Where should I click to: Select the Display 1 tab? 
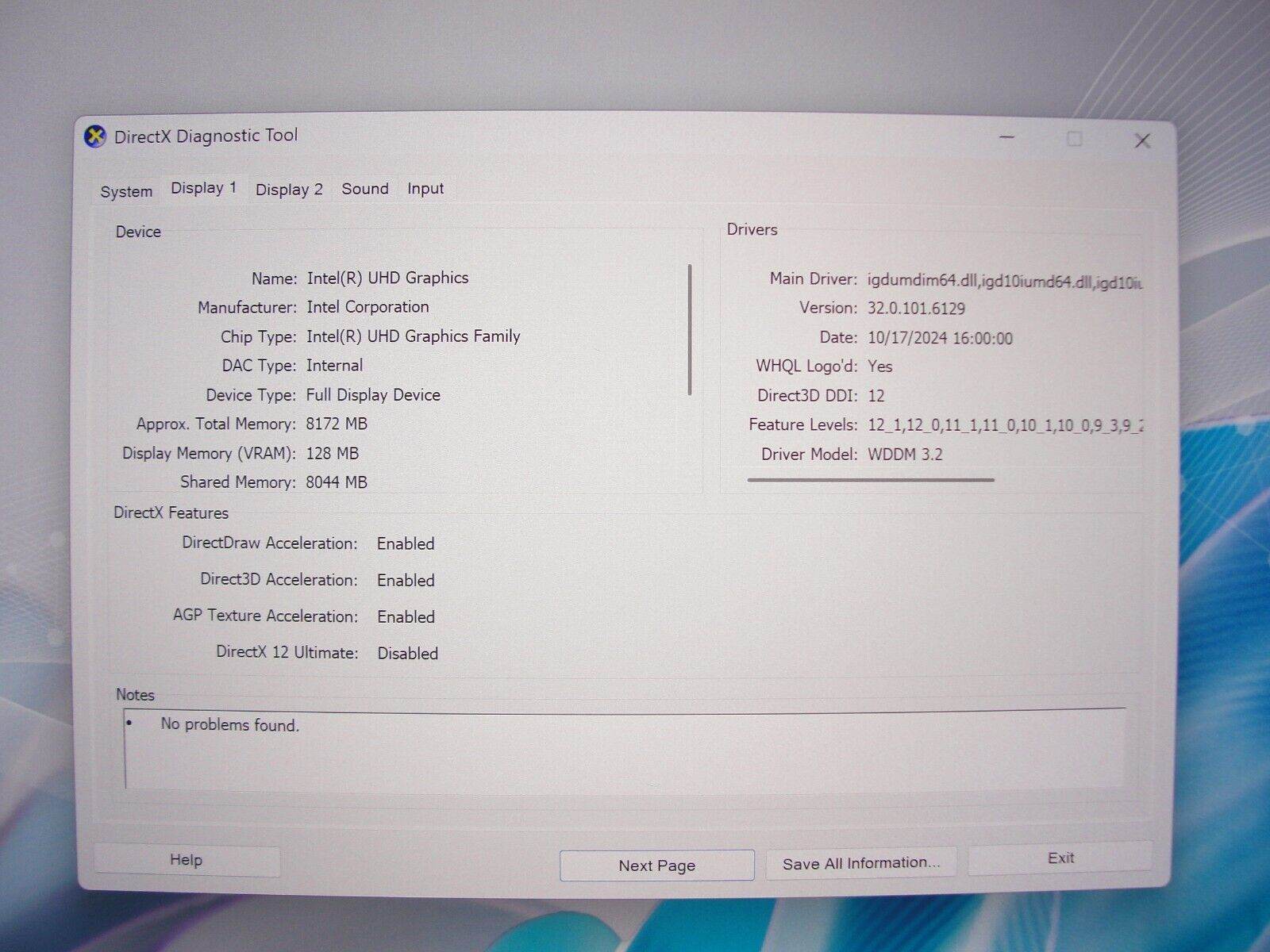[x=203, y=187]
